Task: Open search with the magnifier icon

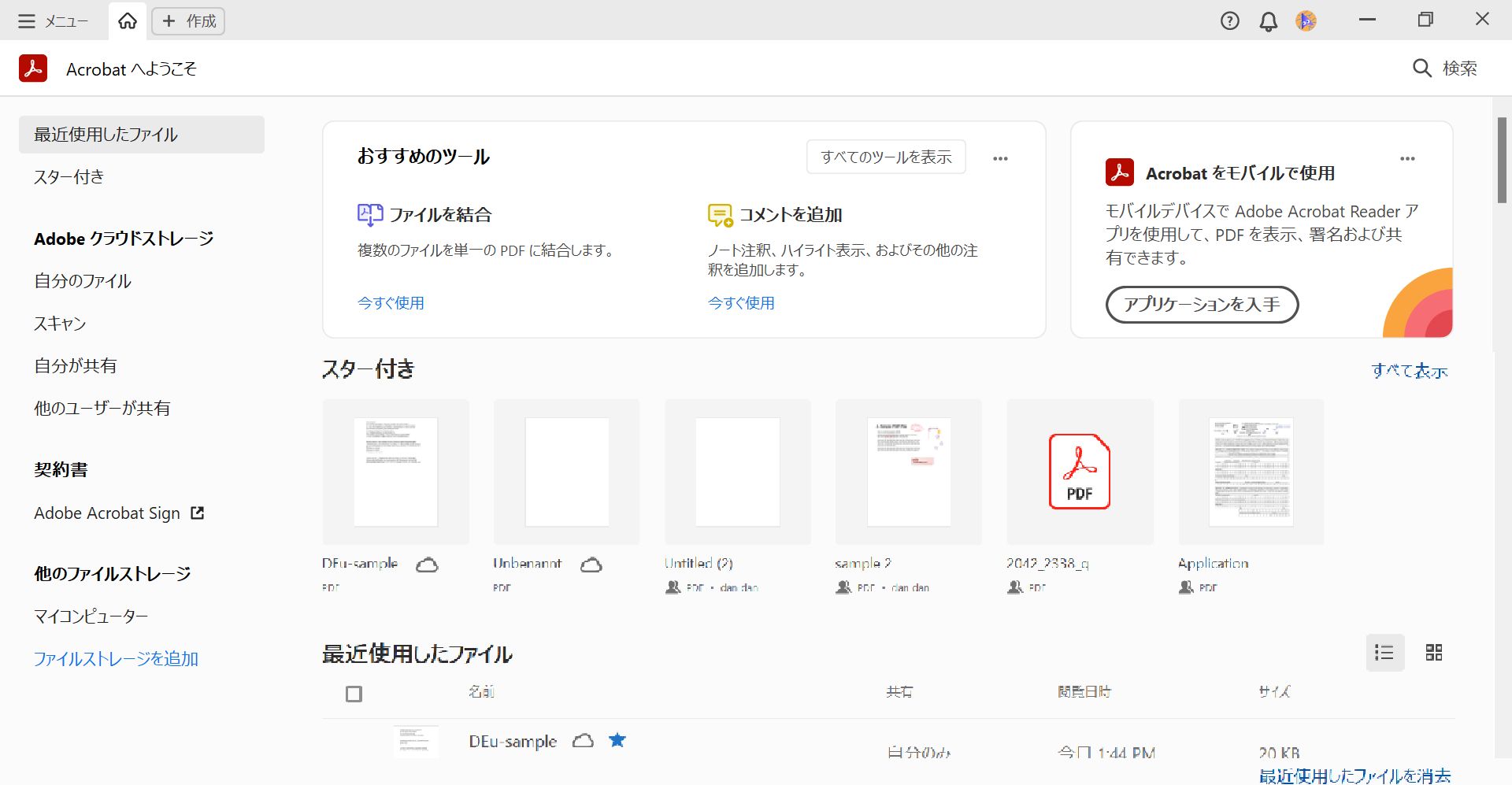Action: (x=1421, y=69)
